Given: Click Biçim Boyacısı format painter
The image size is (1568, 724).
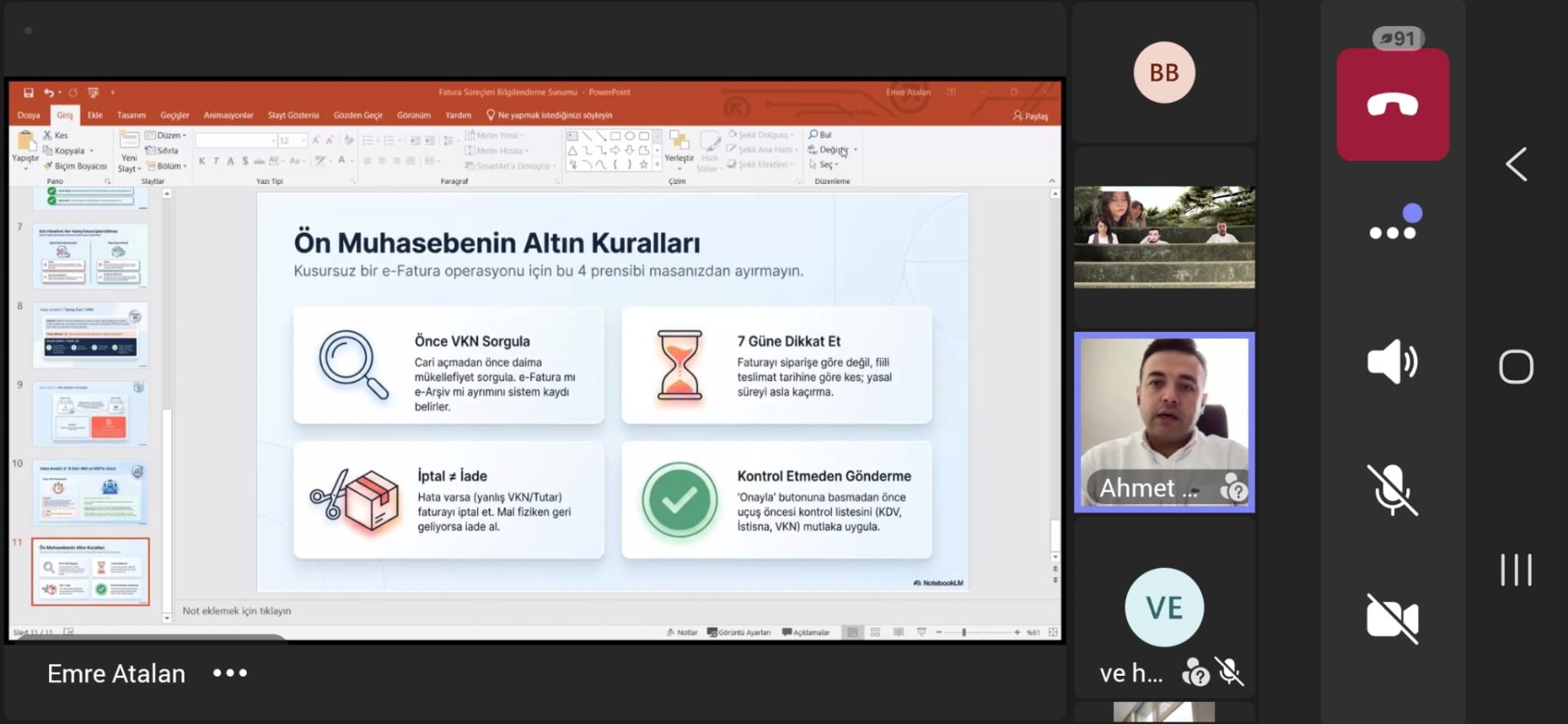Looking at the screenshot, I should pos(76,166).
